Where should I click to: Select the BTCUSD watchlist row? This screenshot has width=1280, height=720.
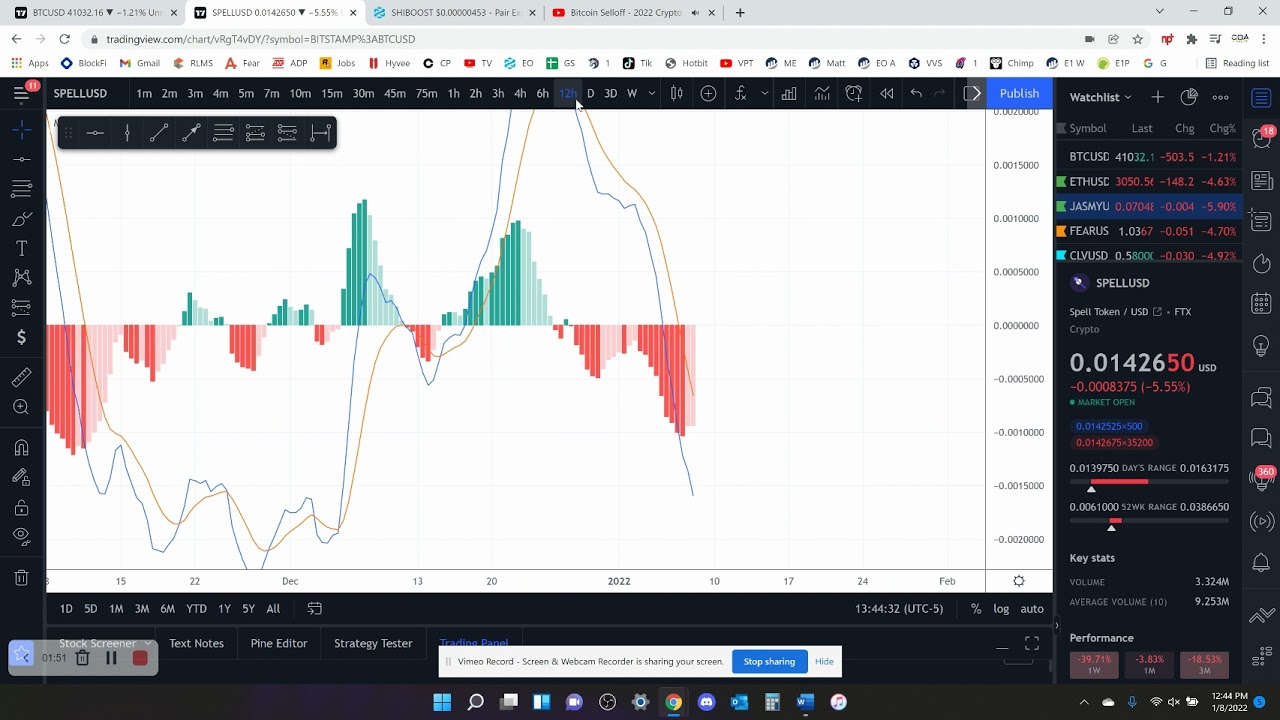(1148, 157)
